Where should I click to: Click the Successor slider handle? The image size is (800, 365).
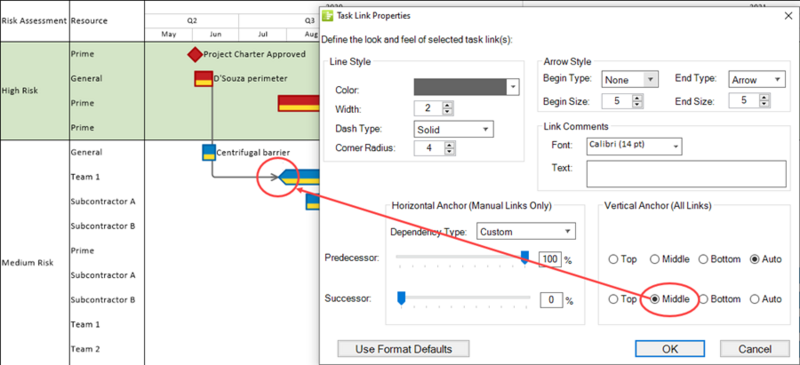coord(402,298)
